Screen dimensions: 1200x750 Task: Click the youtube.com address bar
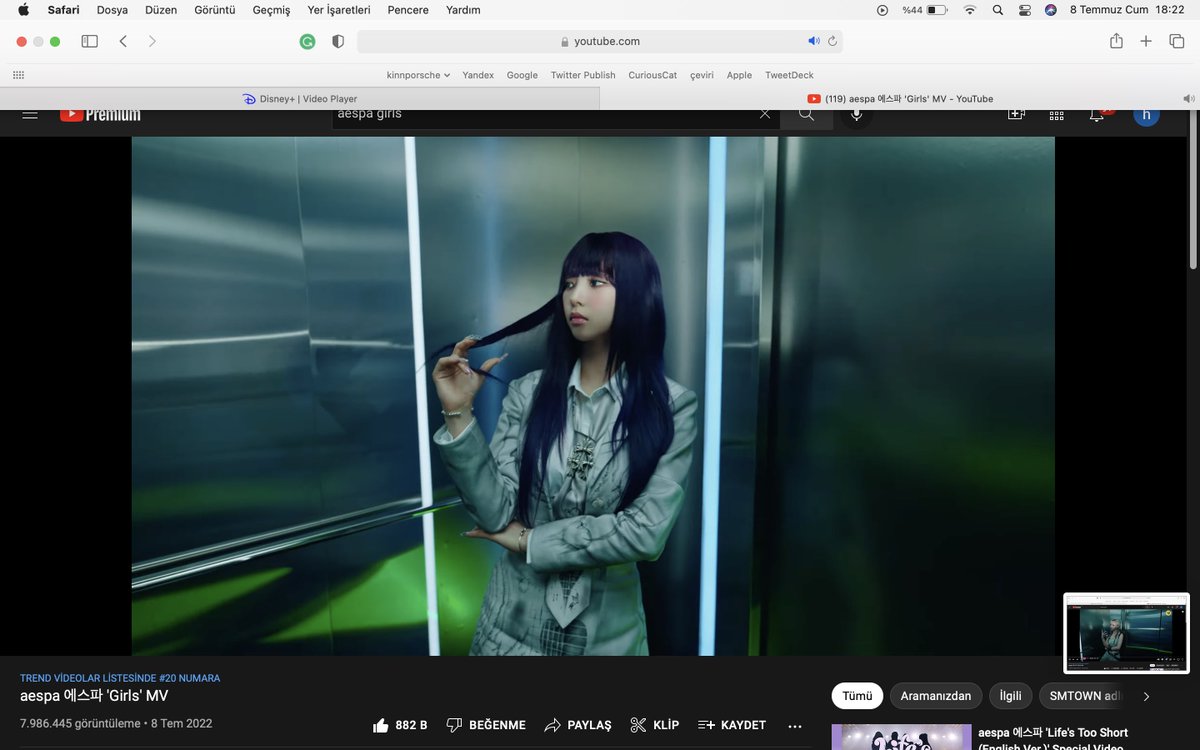[600, 41]
